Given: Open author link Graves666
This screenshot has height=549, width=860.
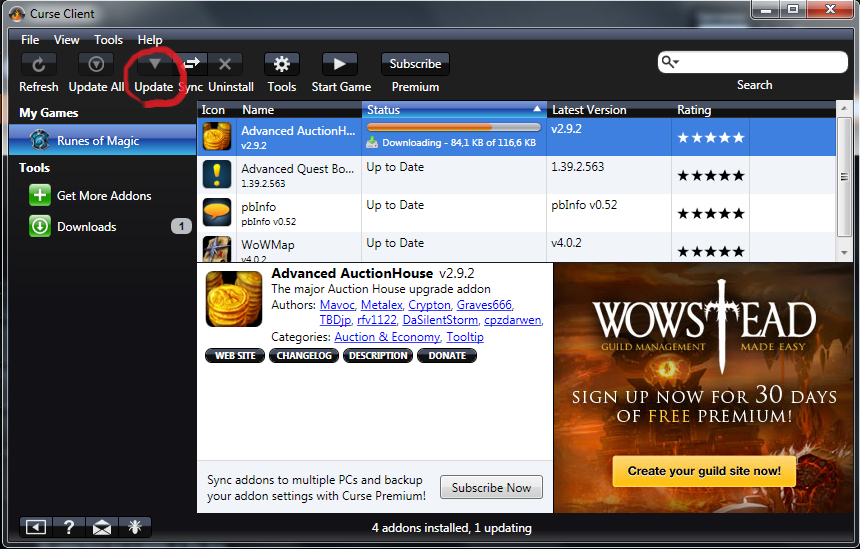Looking at the screenshot, I should [x=484, y=305].
